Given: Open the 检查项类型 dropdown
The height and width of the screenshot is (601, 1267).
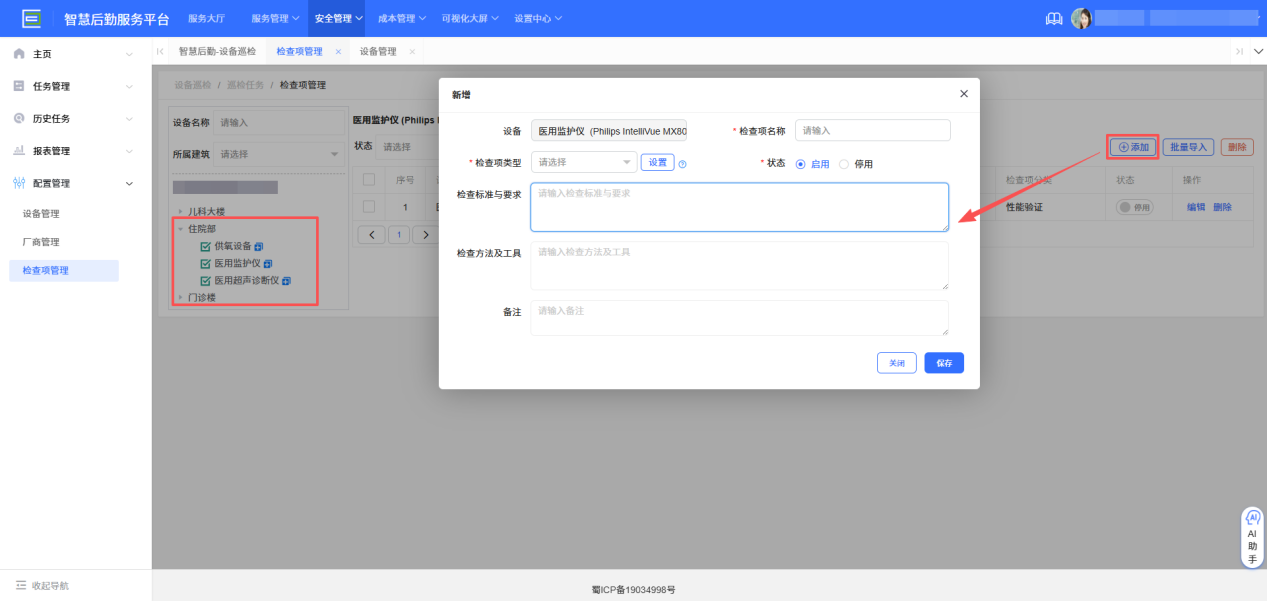Looking at the screenshot, I should [x=585, y=161].
